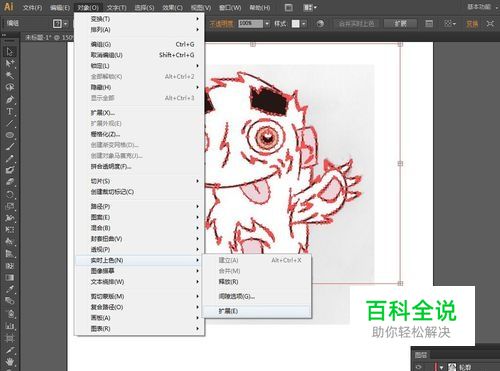Click the orange 不透明度 link
Screen dimensions: 500x371
pyautogui.click(x=221, y=24)
